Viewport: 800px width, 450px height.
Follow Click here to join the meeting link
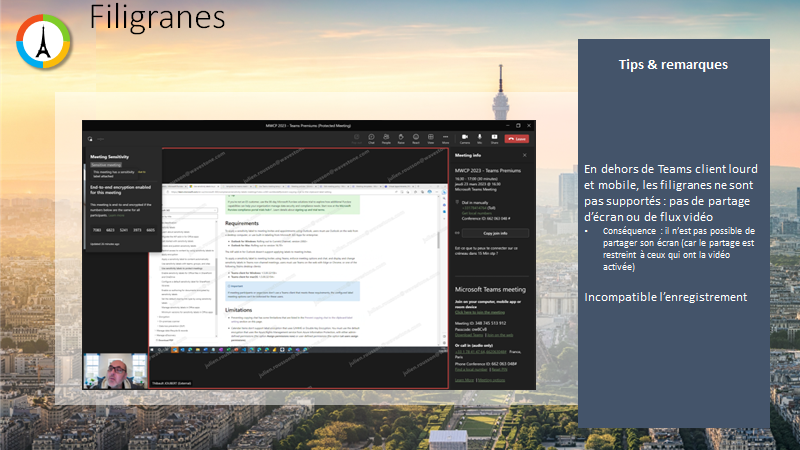click(x=480, y=312)
